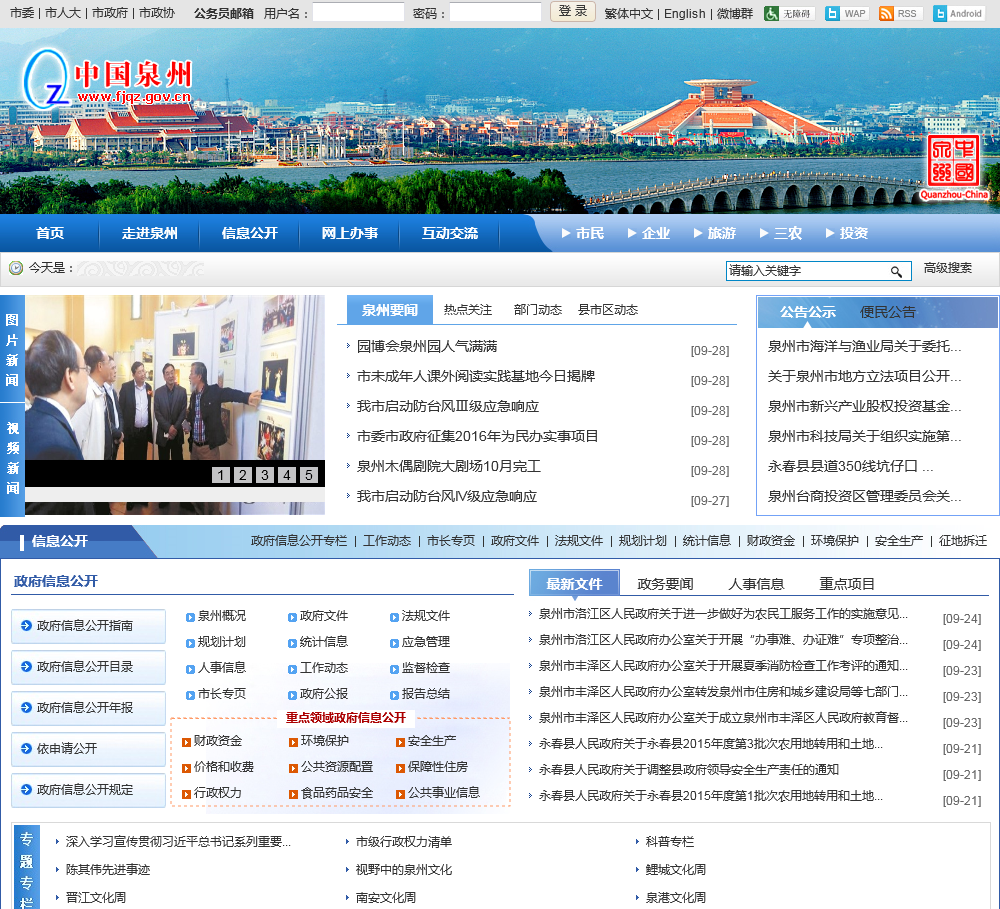Open 应急管理 link in info grid
Screen dimensions: 1000x909
tap(425, 642)
